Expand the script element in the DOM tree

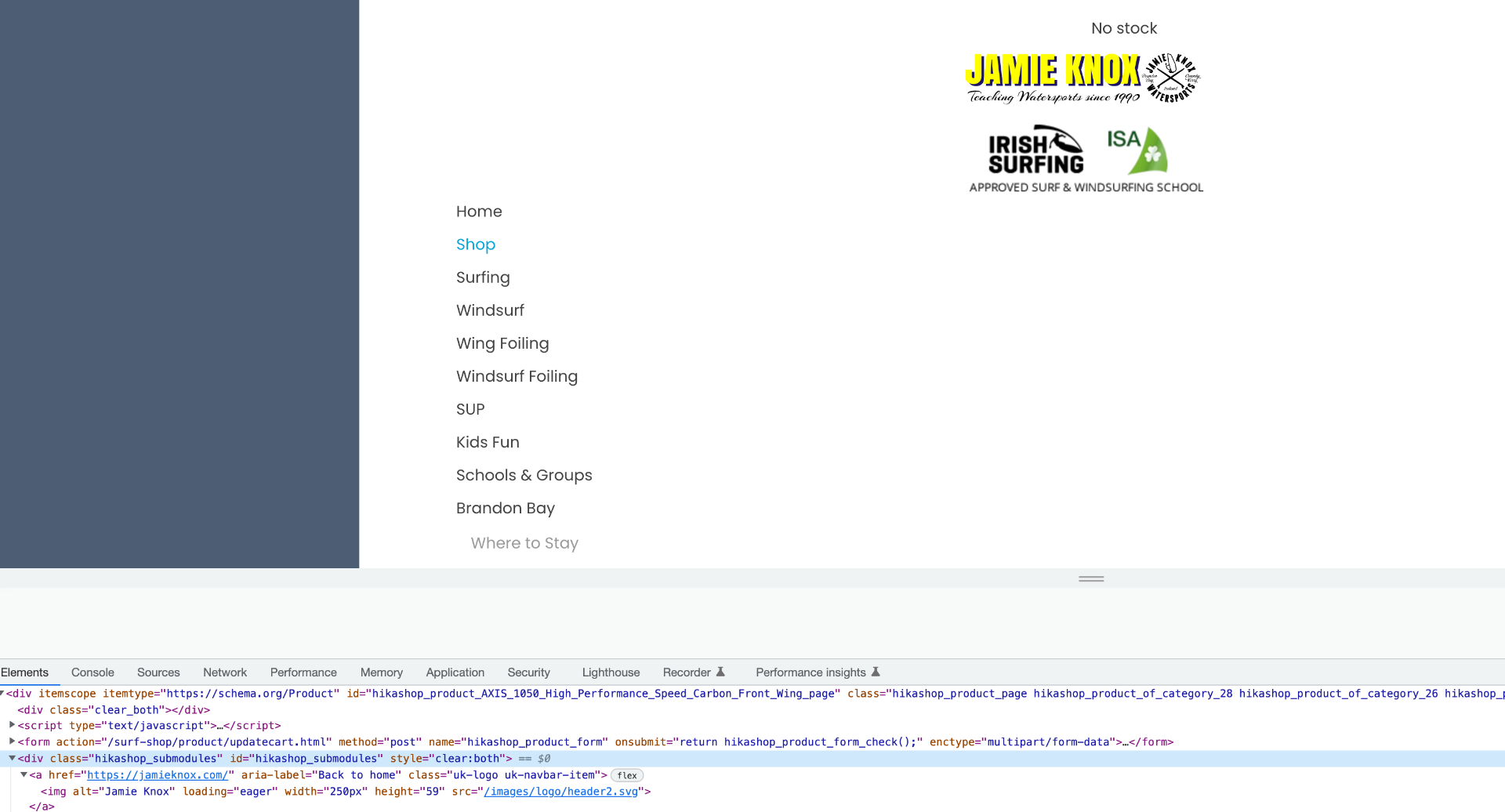click(12, 725)
